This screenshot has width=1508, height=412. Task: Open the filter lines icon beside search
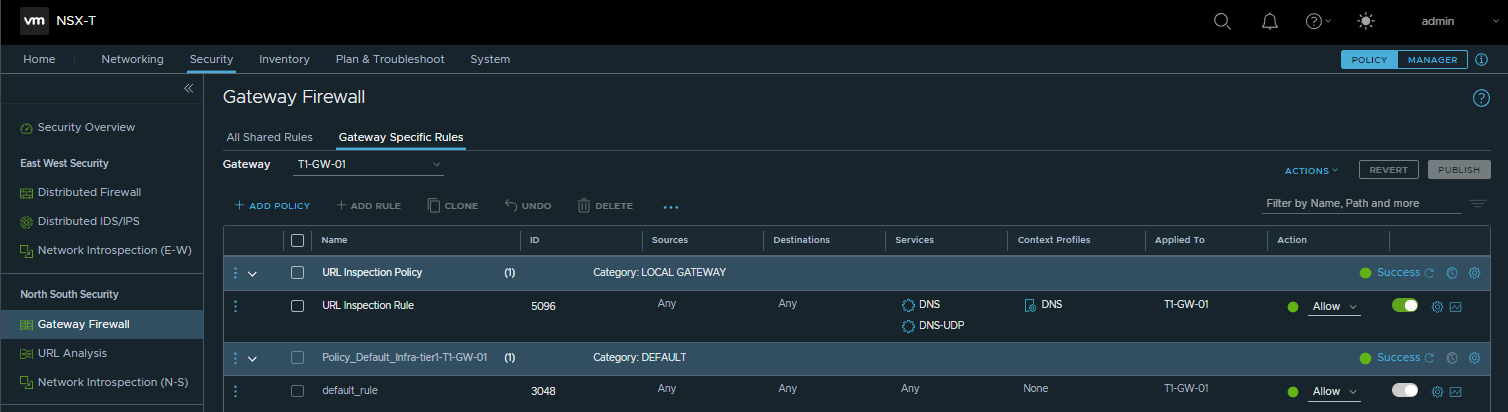(1478, 204)
